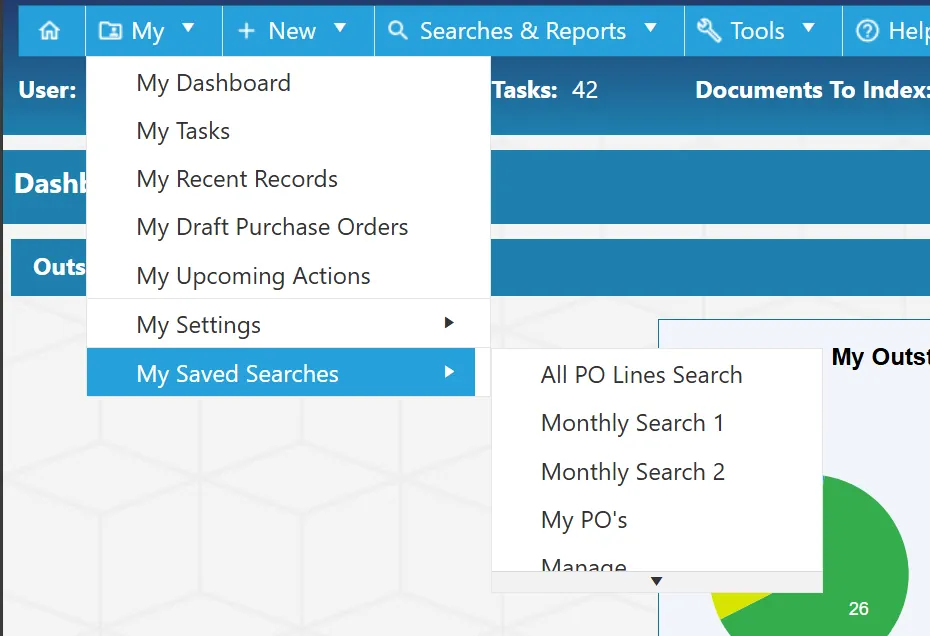The width and height of the screenshot is (930, 636).
Task: Select My Saved Searches entry
Action: coord(281,372)
